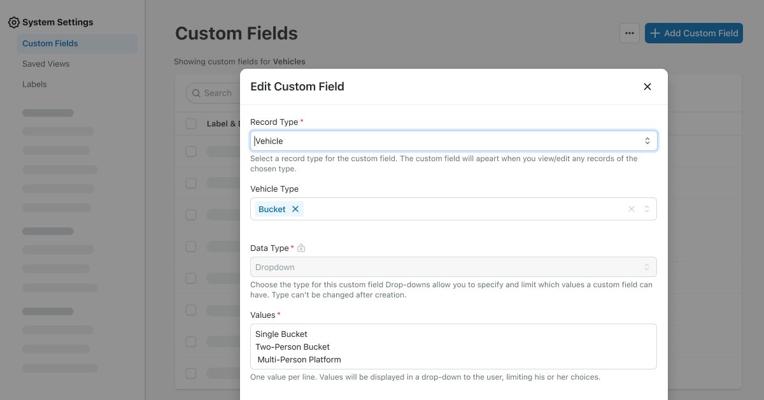Viewport: 764px width, 400px height.
Task: Open Saved Views in the sidebar
Action: [46, 64]
